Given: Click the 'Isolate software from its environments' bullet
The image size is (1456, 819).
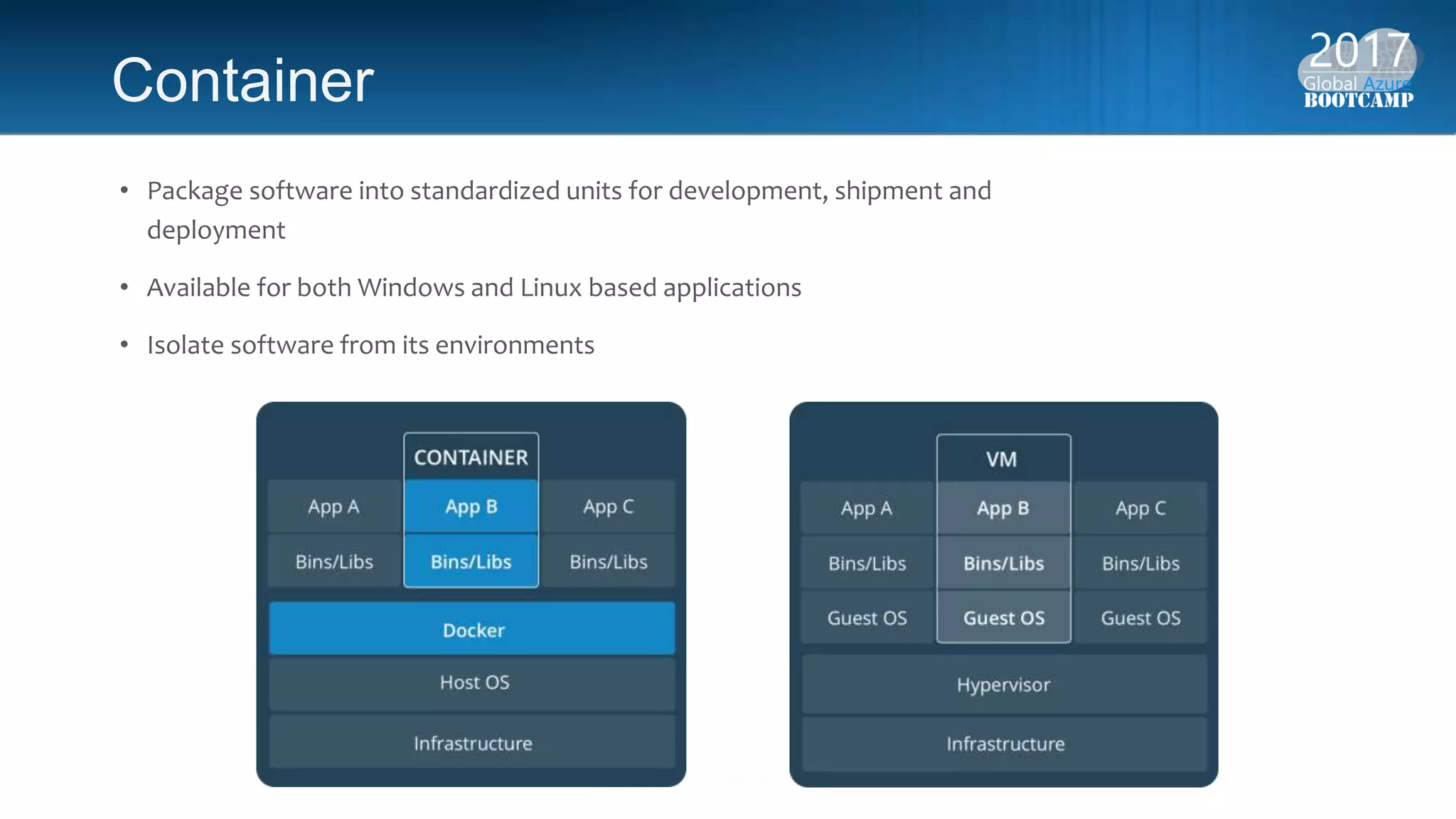Looking at the screenshot, I should point(370,346).
